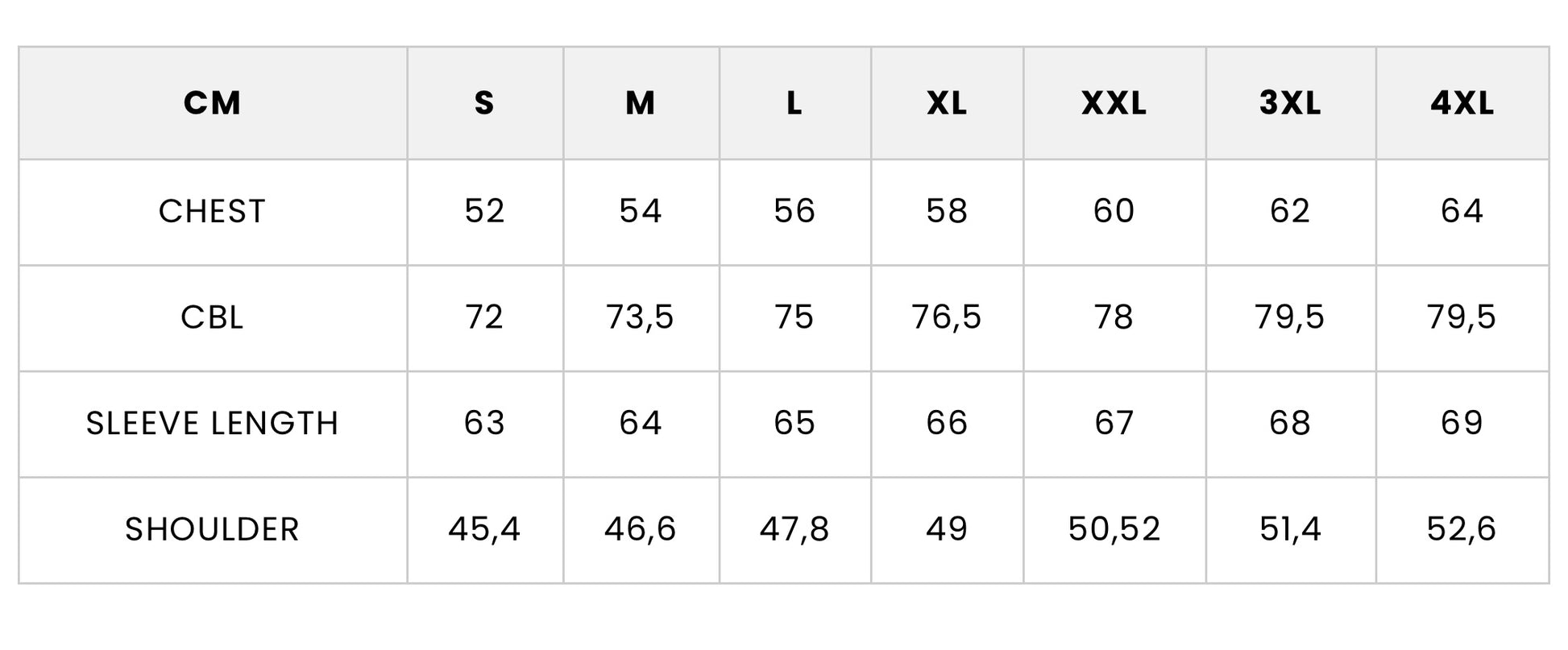Select shoulder value 49 for size XL
This screenshot has height=650, width=1568.
(947, 529)
